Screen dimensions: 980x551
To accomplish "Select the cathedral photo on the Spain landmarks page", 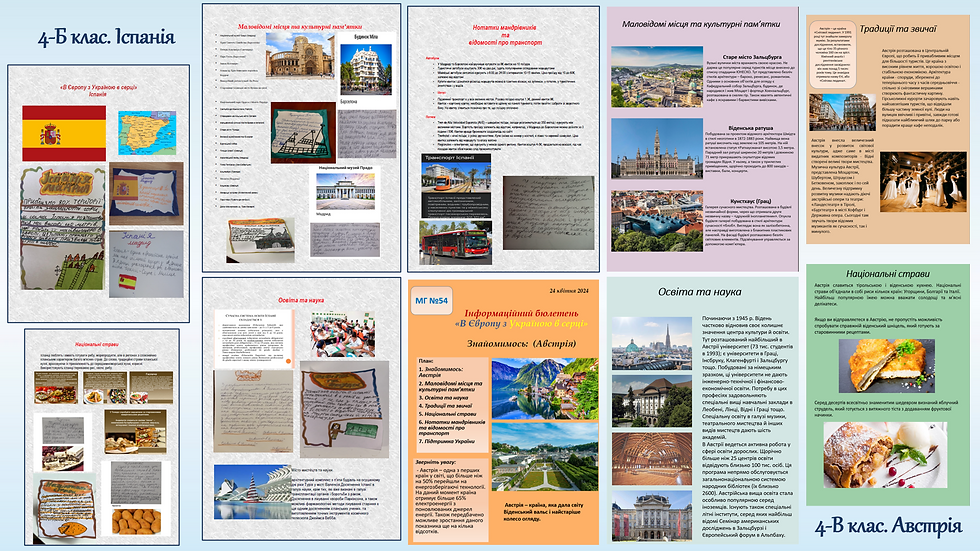I will [300, 56].
